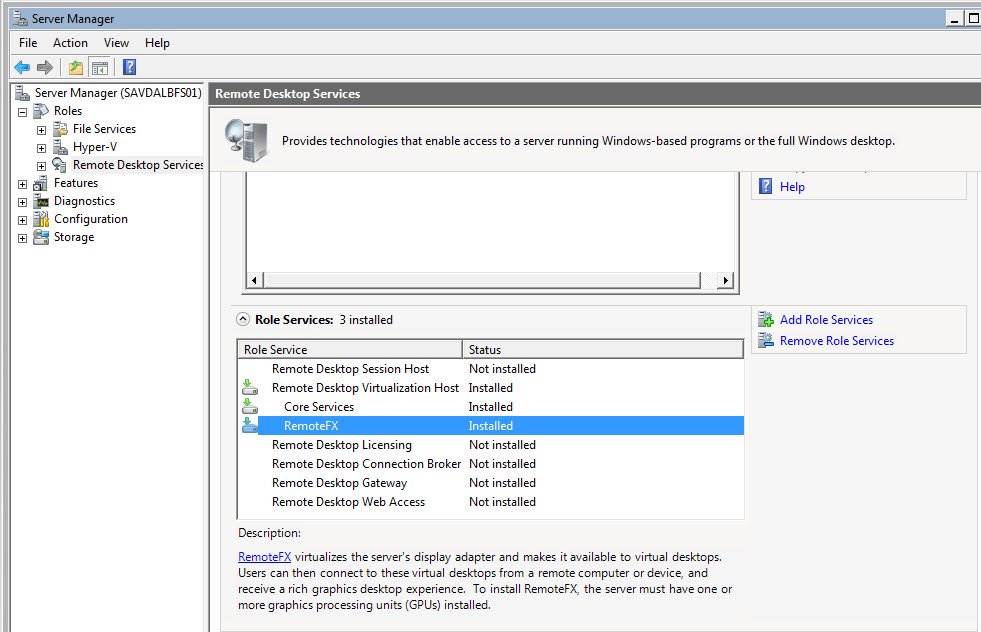Open the View menu
Viewport: 981px width, 632px height.
click(x=116, y=42)
